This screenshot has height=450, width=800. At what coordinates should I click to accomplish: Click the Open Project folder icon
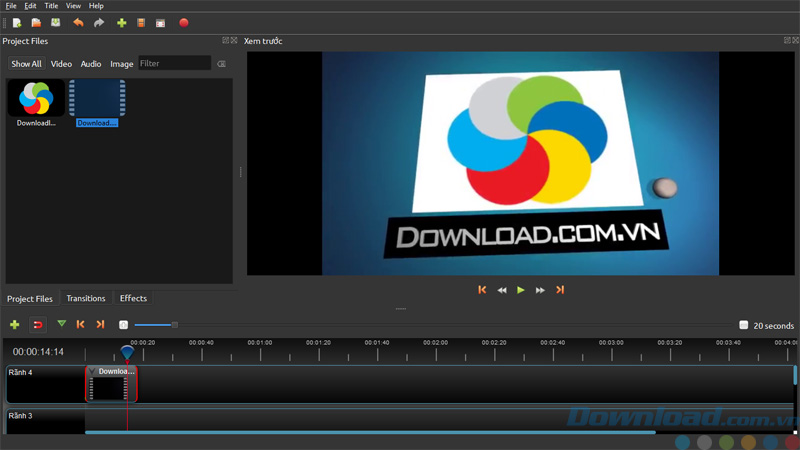36,23
